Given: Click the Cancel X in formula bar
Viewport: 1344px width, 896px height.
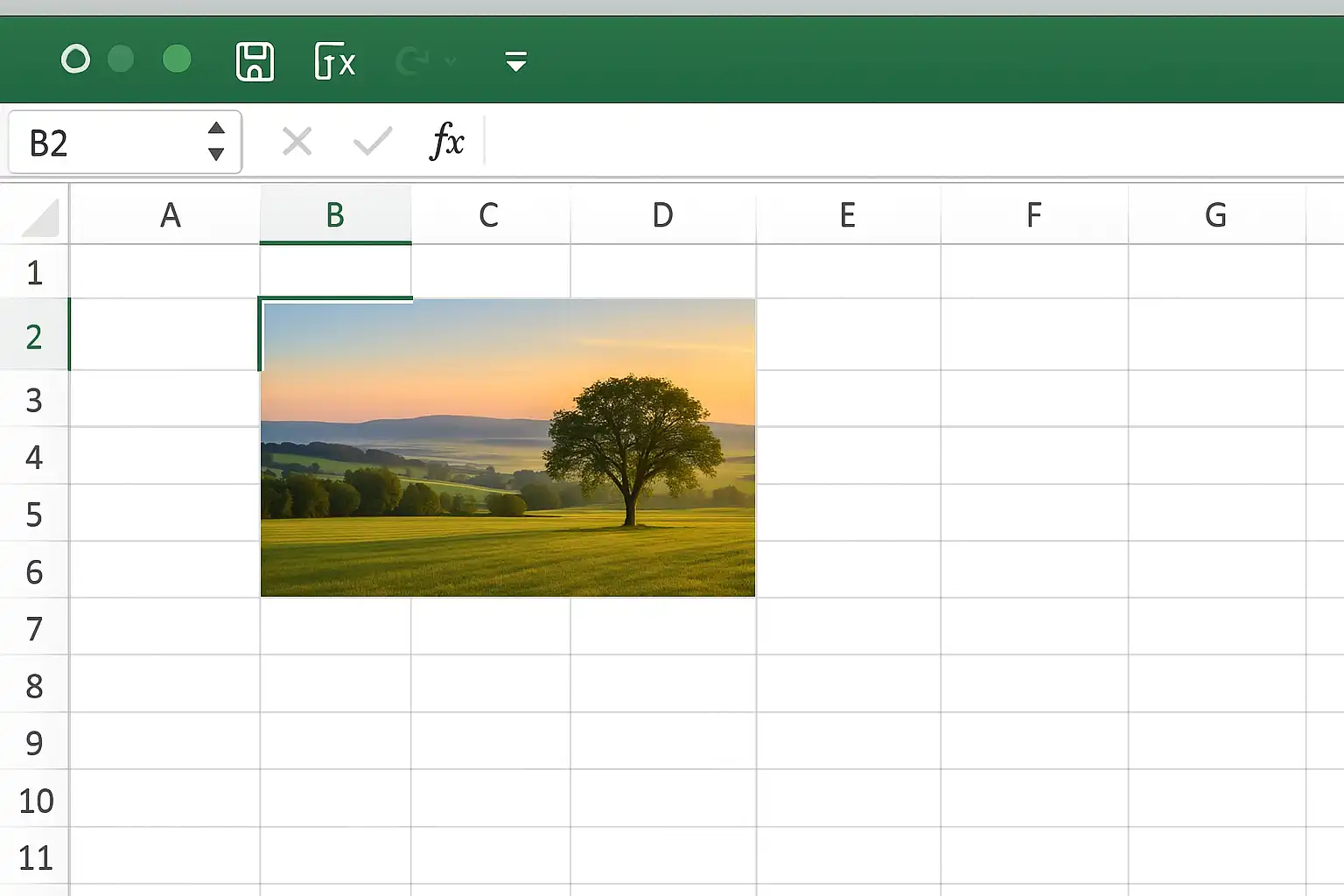Looking at the screenshot, I should pos(297,141).
